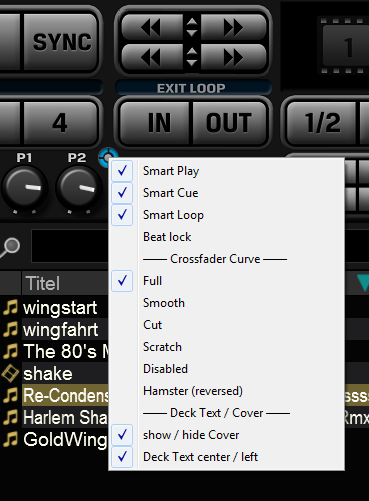The image size is (369, 501).
Task: Click the film-strip number 1 icon
Action: tap(343, 45)
